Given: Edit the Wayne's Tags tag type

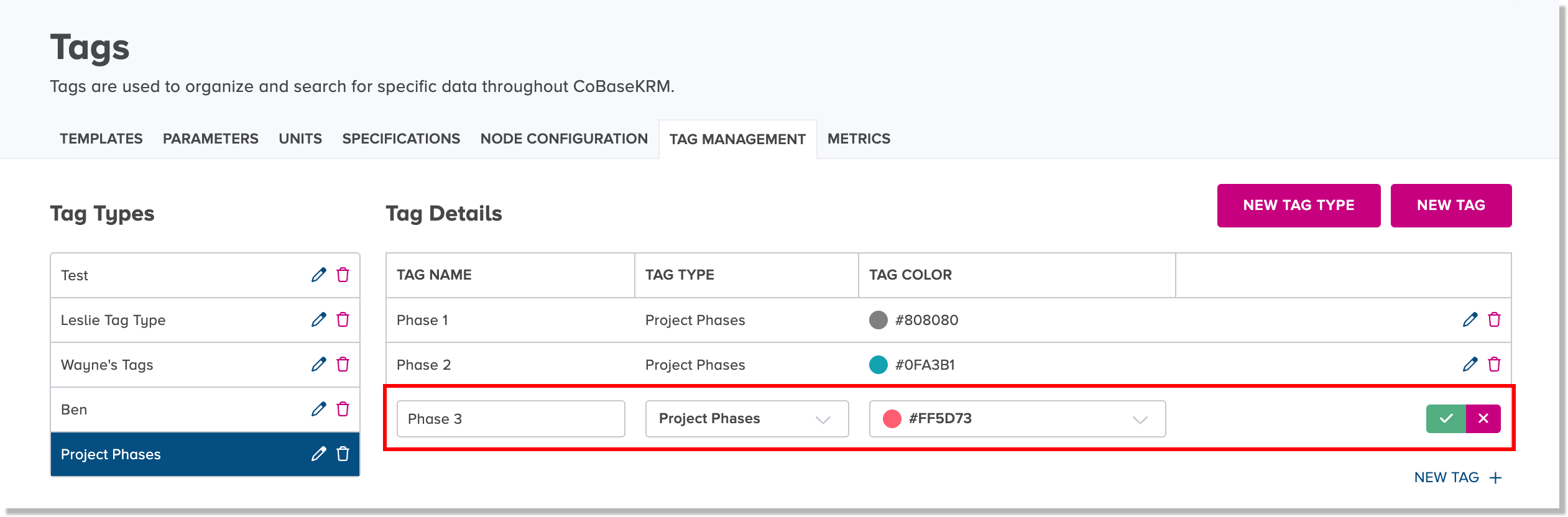Looking at the screenshot, I should pos(318,365).
